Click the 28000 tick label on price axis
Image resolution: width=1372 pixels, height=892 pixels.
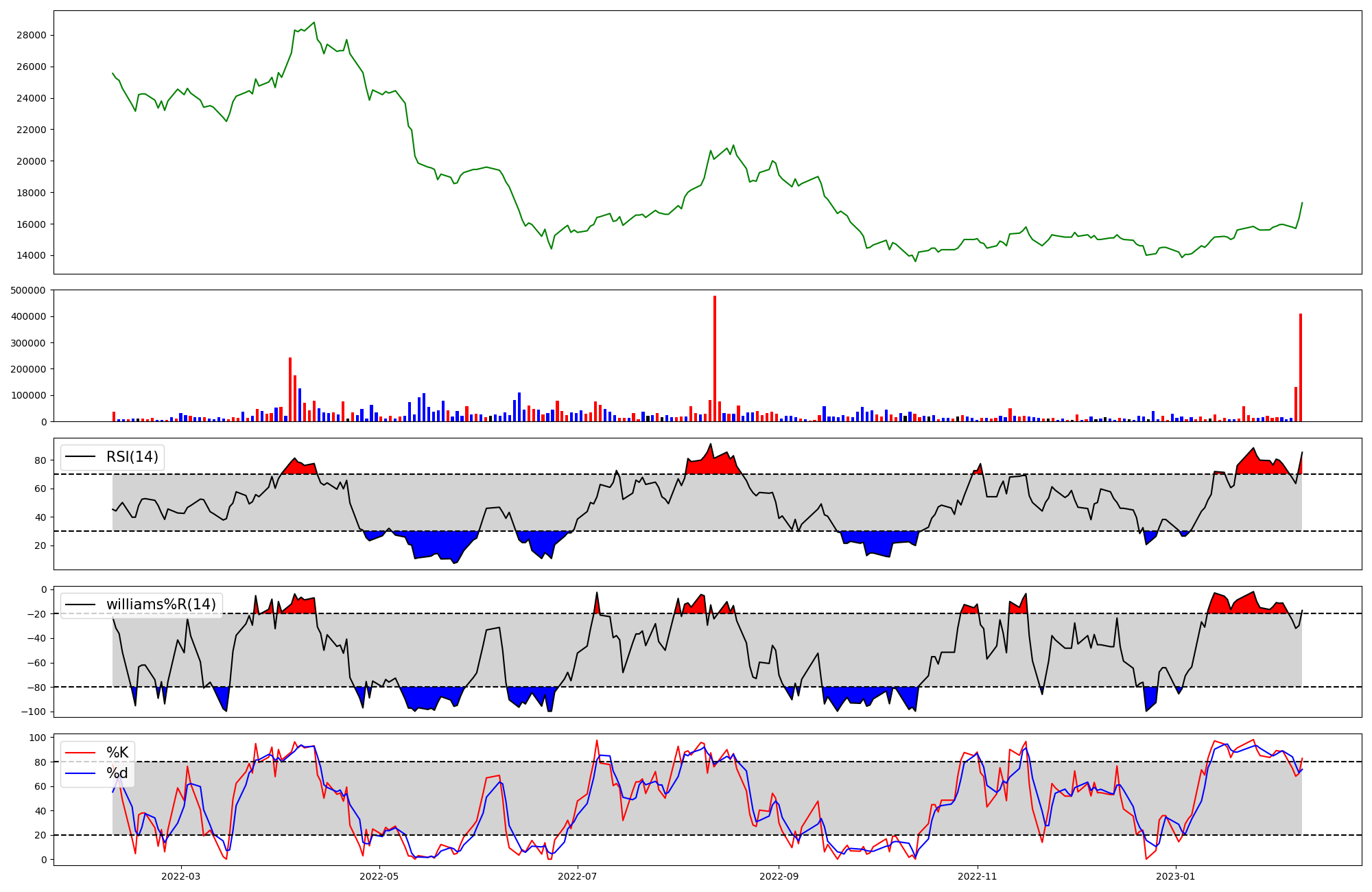pos(31,36)
